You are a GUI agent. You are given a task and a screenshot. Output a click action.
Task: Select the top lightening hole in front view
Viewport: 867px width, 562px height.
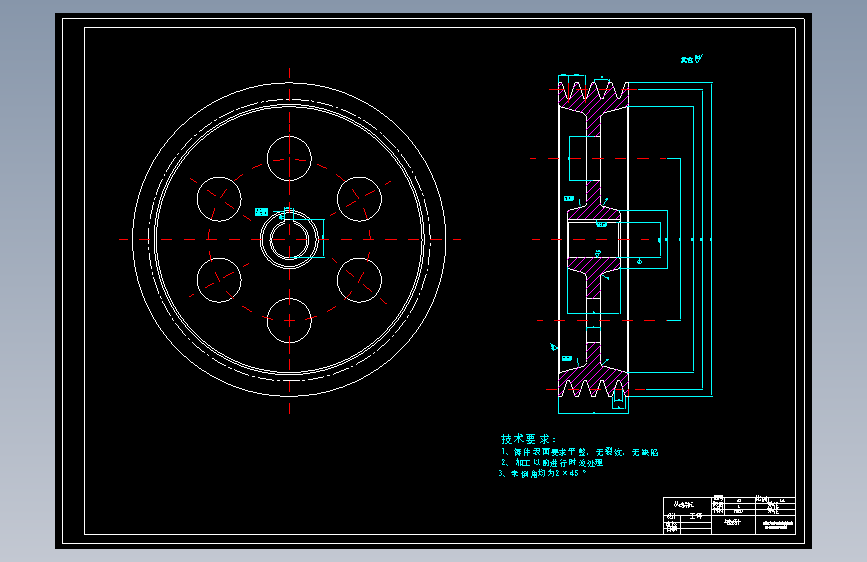pos(289,158)
